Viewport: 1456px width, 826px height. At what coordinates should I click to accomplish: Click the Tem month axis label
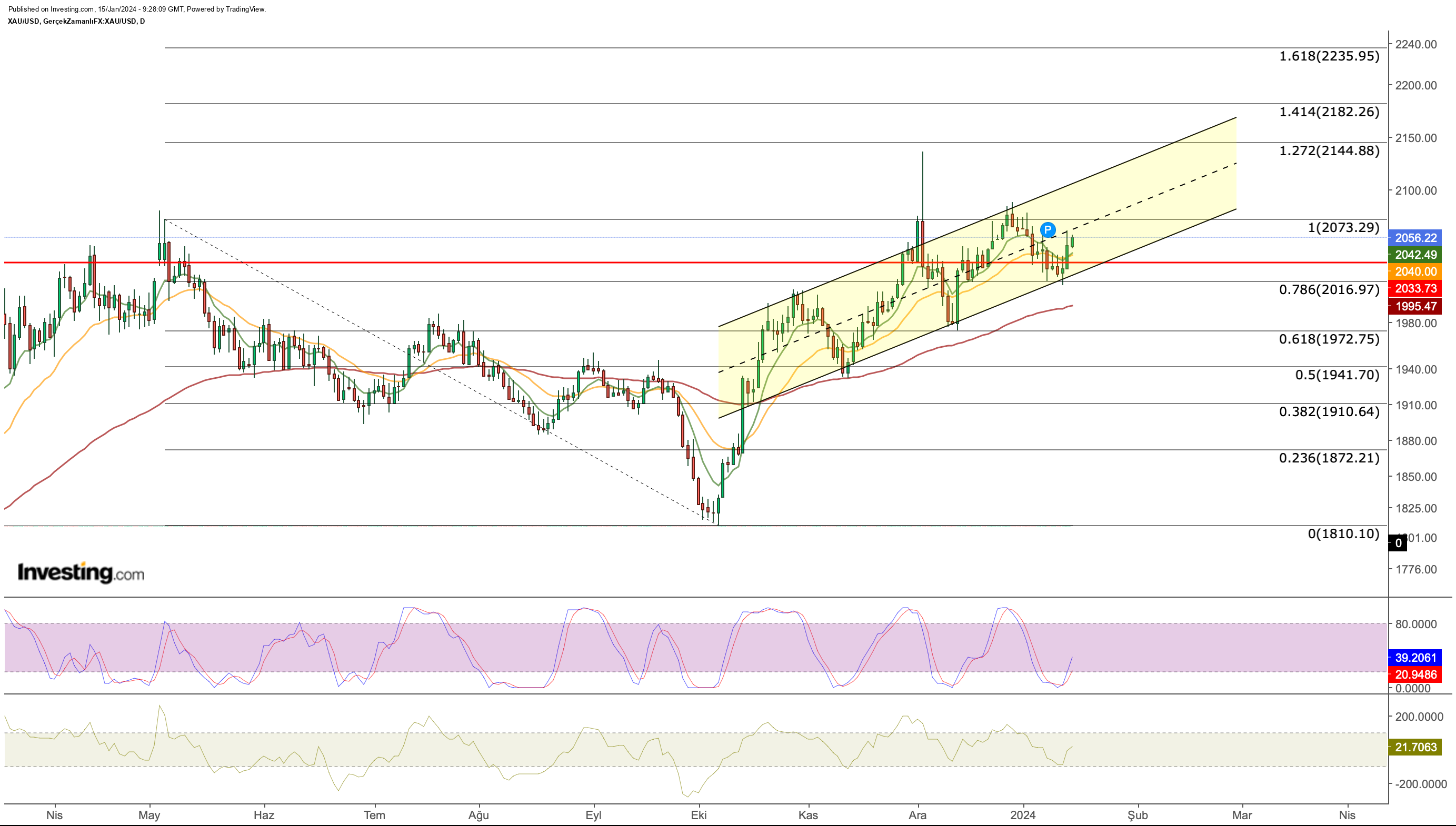click(x=374, y=815)
